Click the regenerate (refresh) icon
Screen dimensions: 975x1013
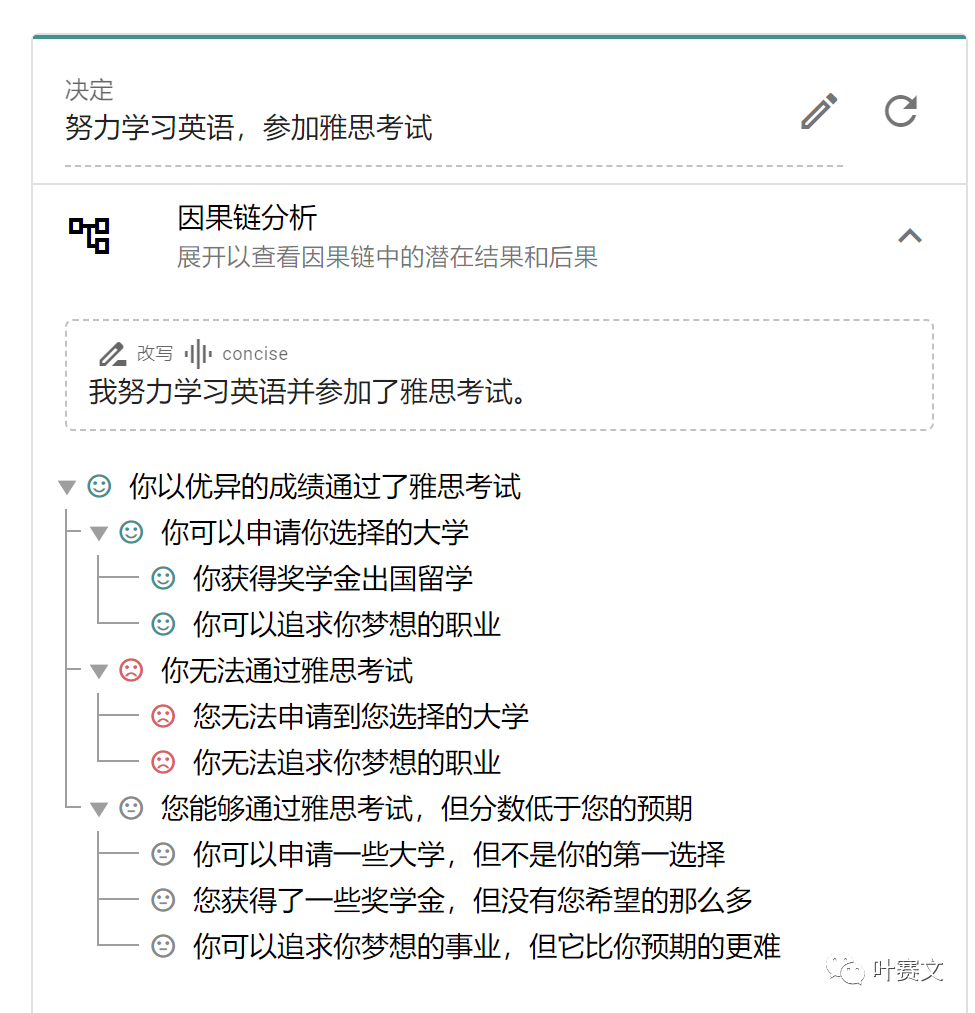tap(901, 112)
